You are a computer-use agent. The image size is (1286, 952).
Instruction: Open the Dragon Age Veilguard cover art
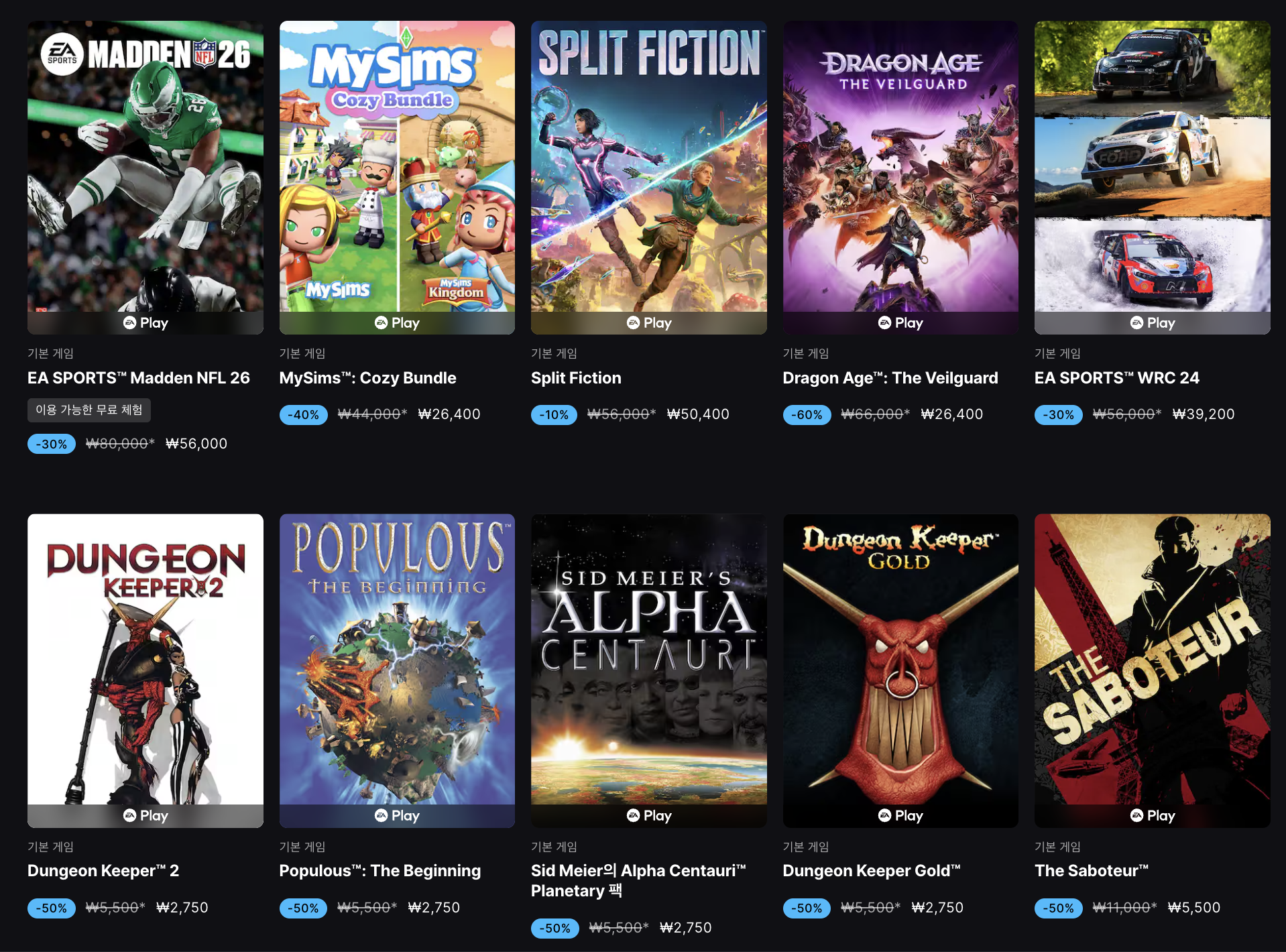900,166
